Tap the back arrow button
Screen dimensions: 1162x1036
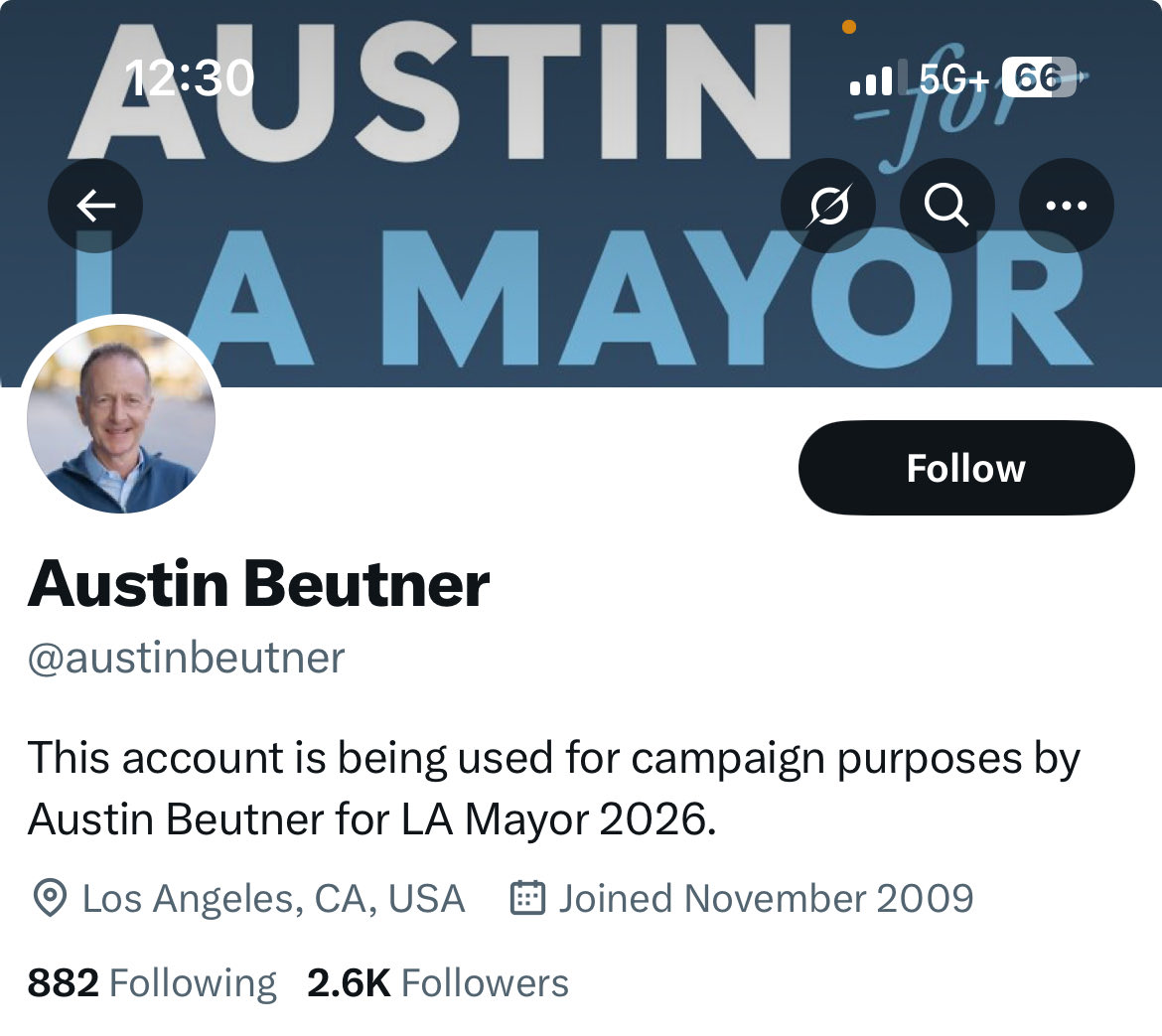(x=95, y=206)
